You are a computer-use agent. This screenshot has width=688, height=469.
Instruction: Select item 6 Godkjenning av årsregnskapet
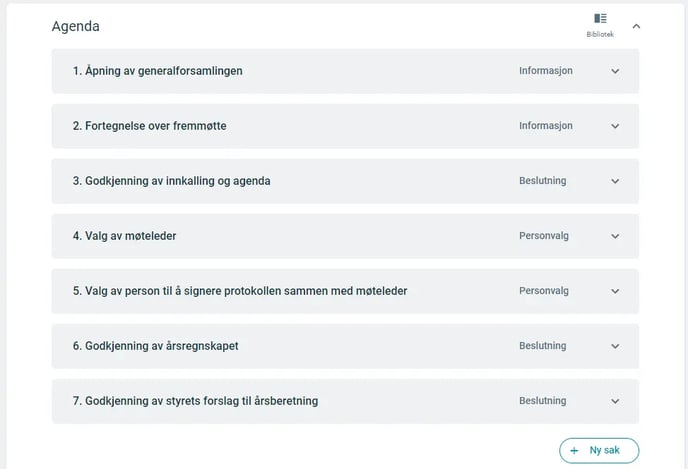coord(345,346)
